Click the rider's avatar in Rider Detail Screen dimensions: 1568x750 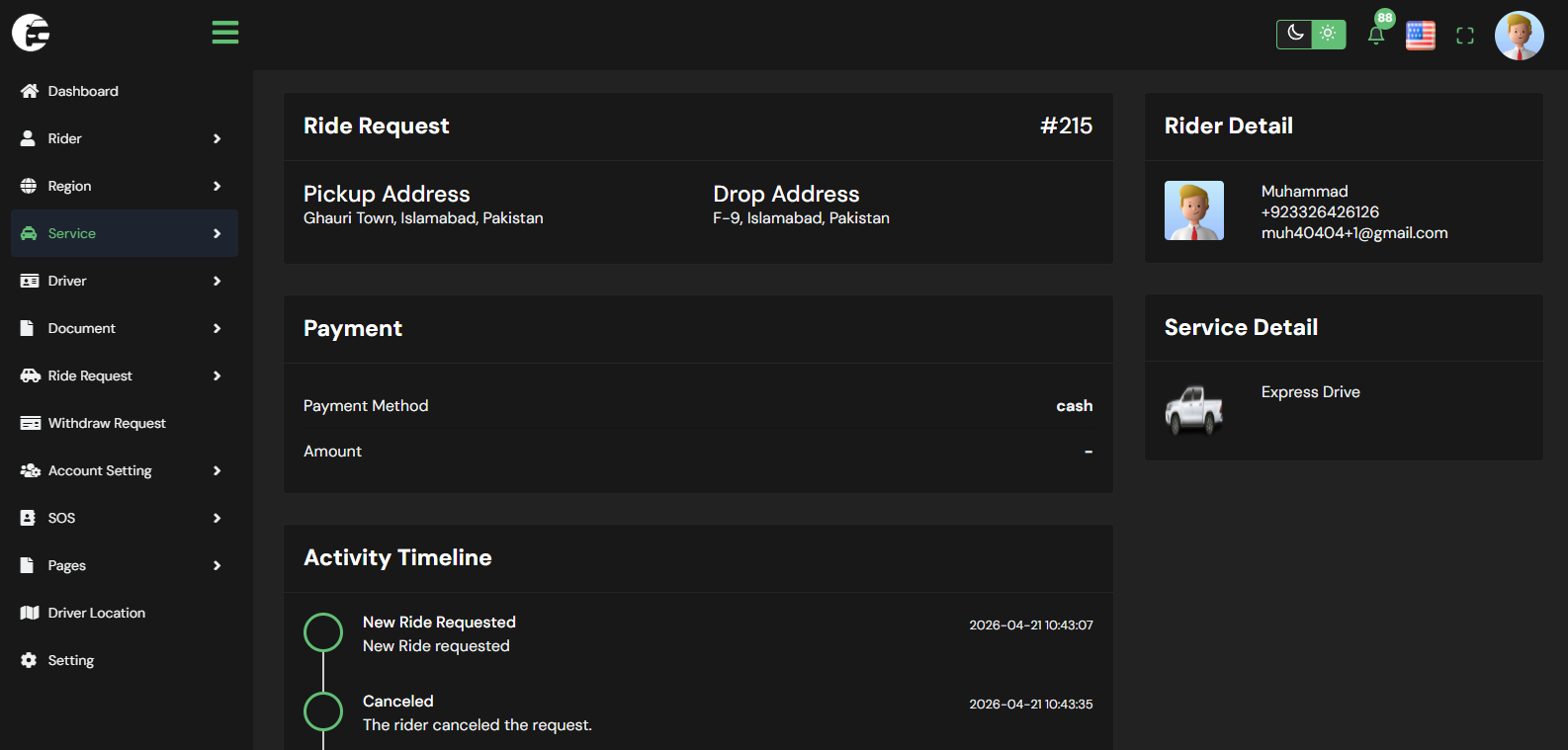click(1194, 210)
